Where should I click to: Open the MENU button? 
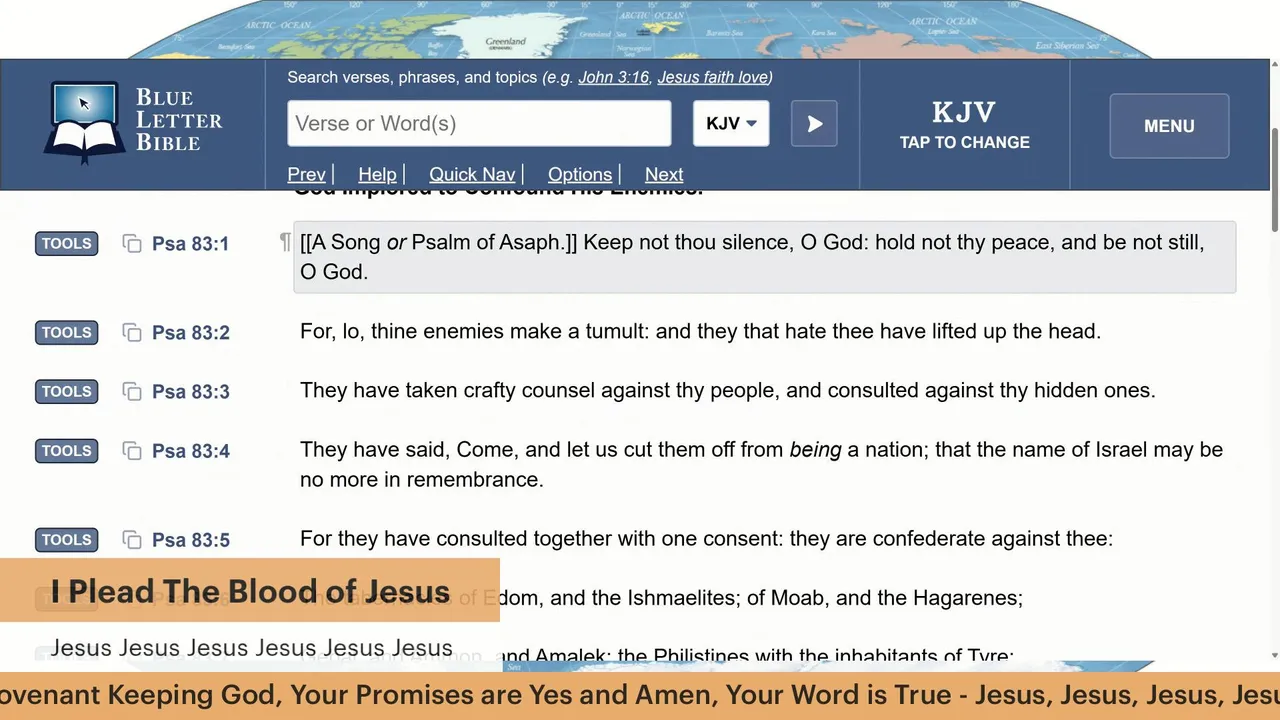click(x=1169, y=126)
